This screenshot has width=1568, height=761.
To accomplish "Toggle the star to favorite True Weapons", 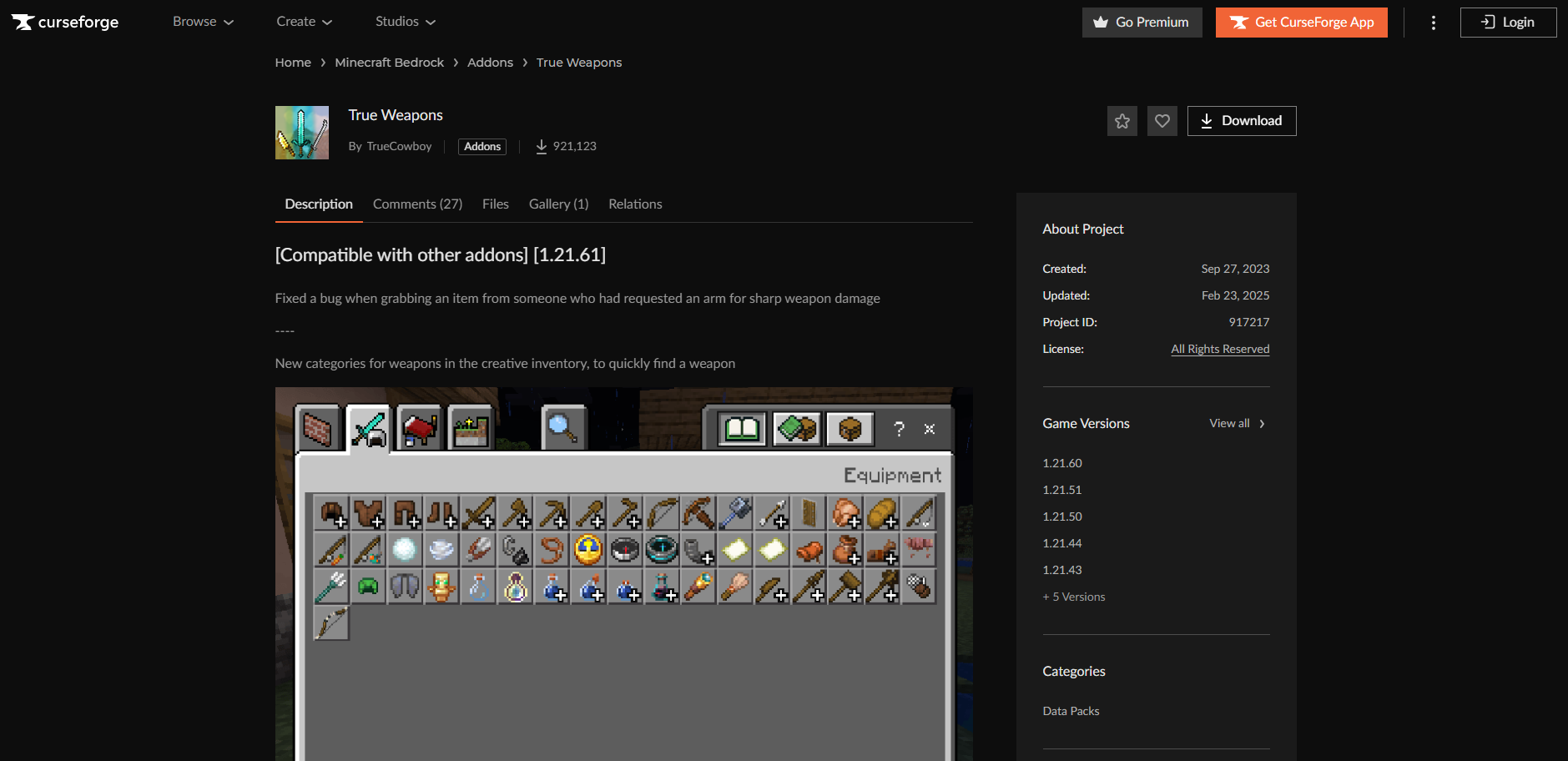I will tap(1122, 120).
